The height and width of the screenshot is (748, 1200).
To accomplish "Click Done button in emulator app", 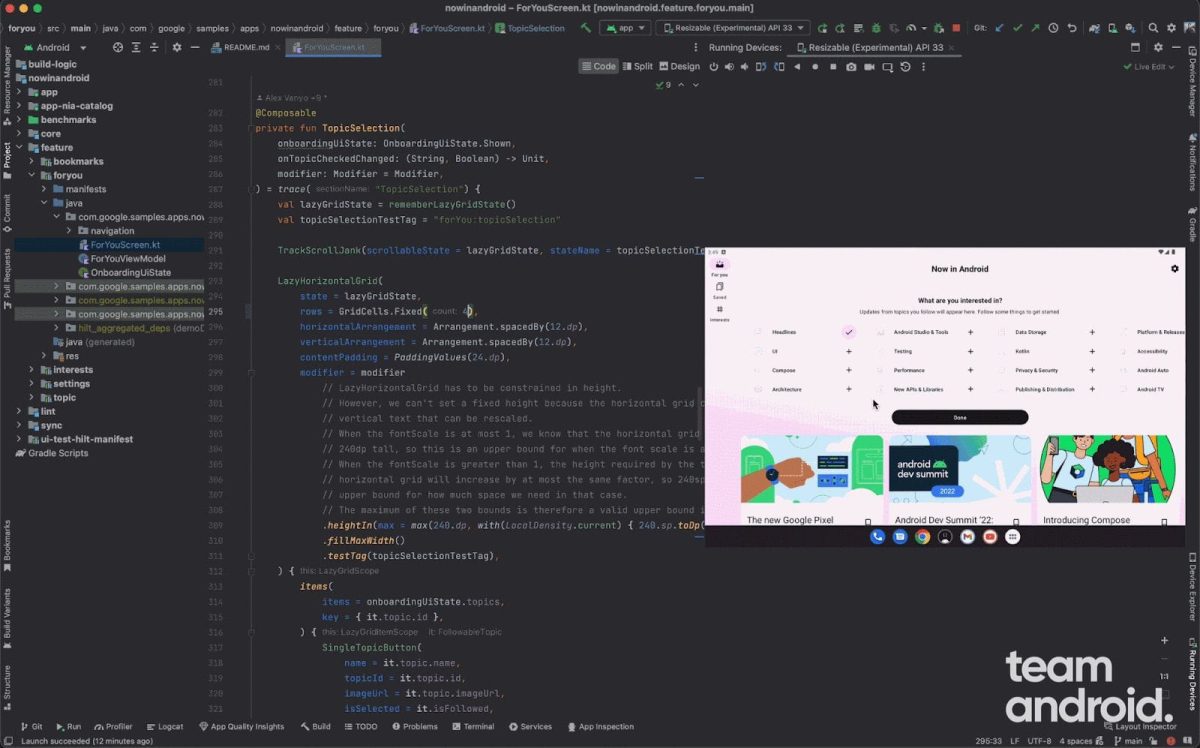I will (960, 417).
